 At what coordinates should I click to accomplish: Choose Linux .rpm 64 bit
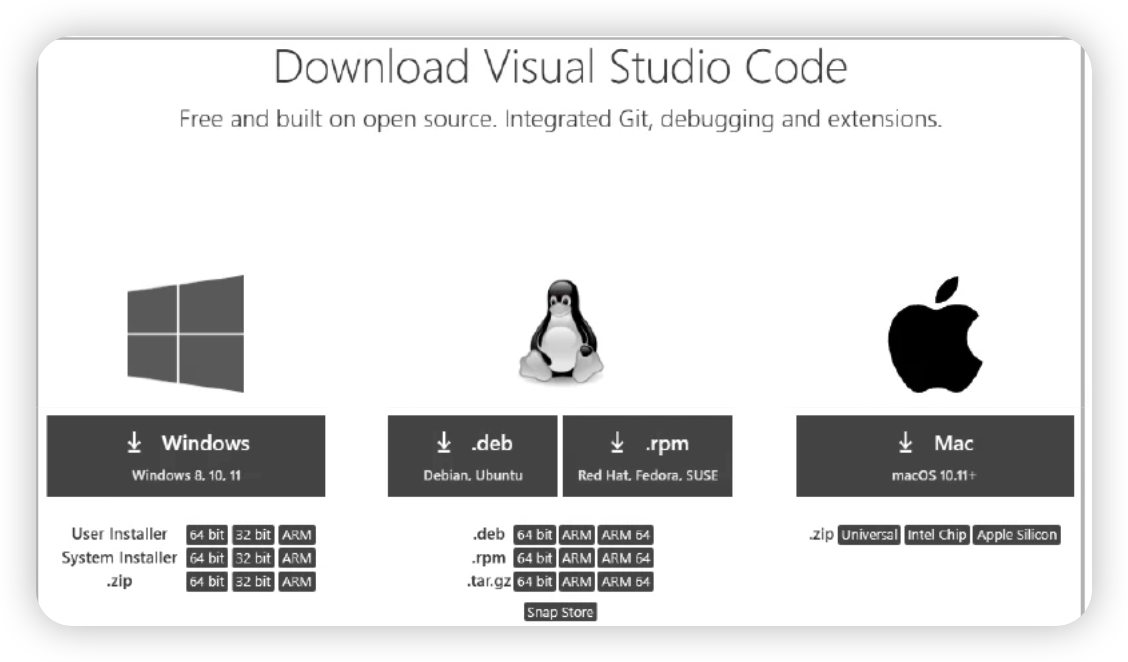tap(535, 558)
